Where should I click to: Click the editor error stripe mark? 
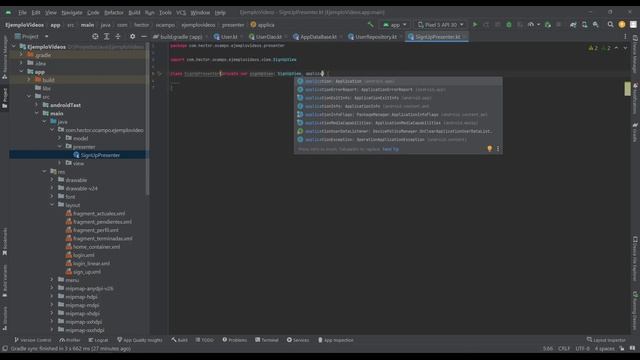click(627, 89)
